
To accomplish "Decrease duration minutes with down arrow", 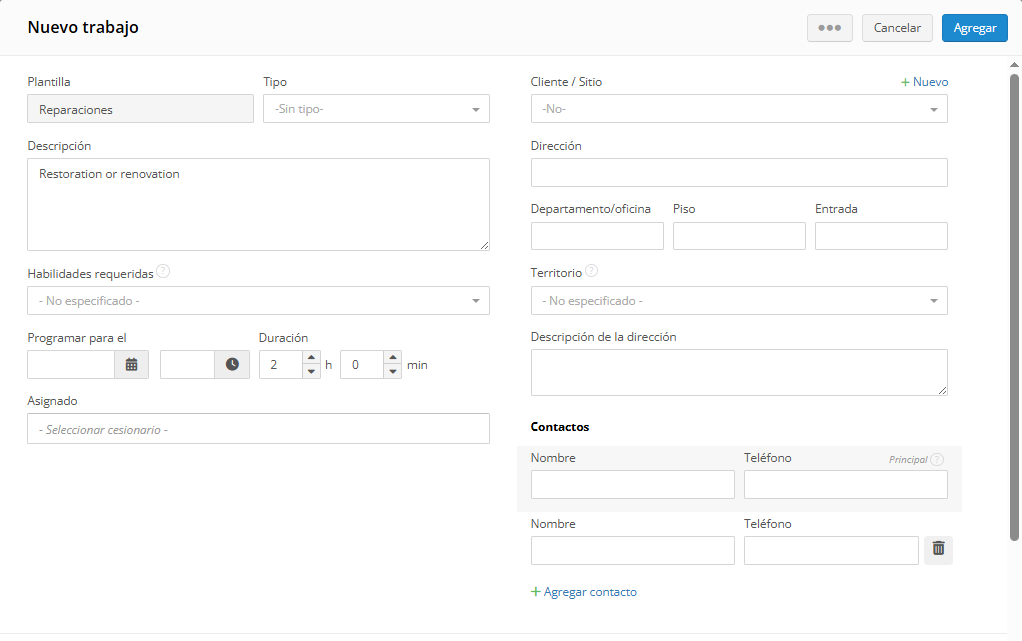I will 392,372.
